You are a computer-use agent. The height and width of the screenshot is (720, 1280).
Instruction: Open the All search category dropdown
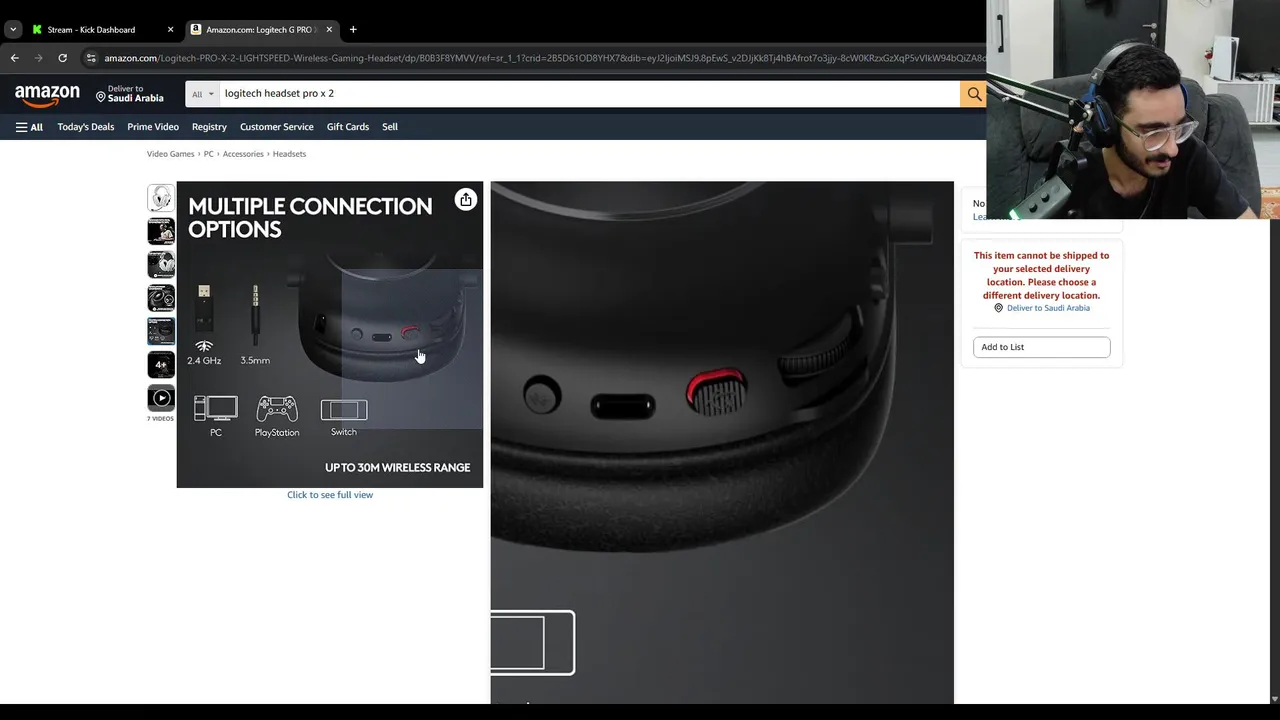point(203,94)
